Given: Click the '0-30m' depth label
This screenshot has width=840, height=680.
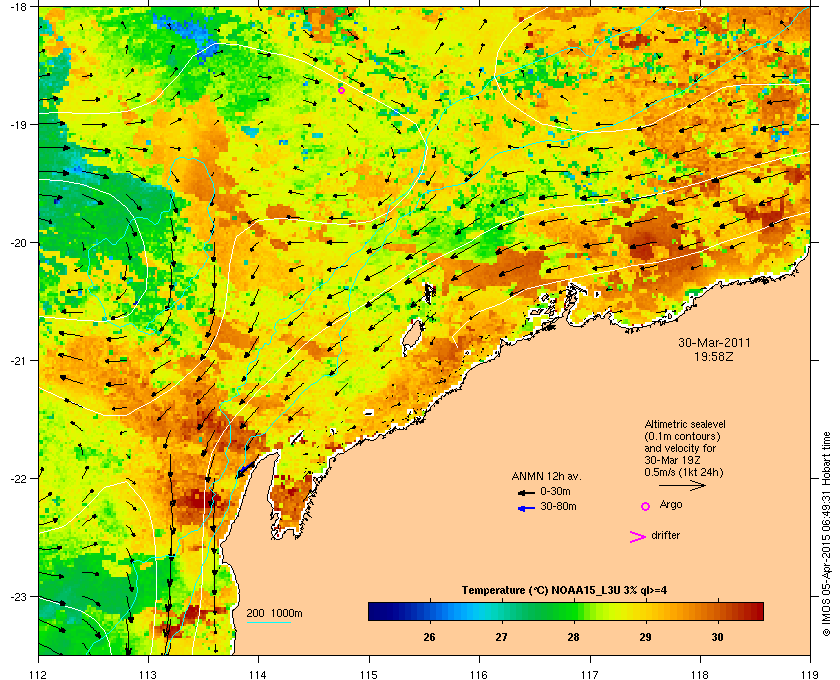Looking at the screenshot, I should pos(555,491).
